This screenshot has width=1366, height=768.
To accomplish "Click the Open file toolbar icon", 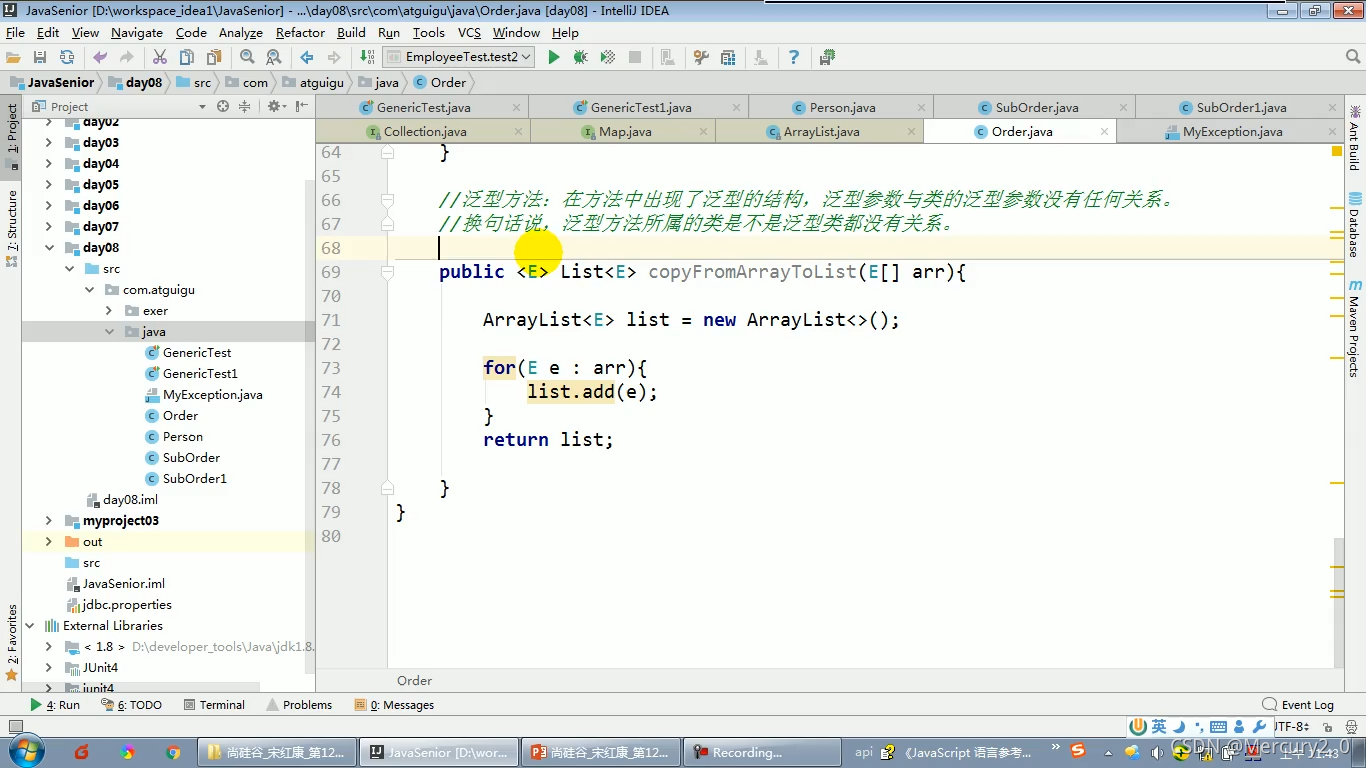I will (x=14, y=57).
